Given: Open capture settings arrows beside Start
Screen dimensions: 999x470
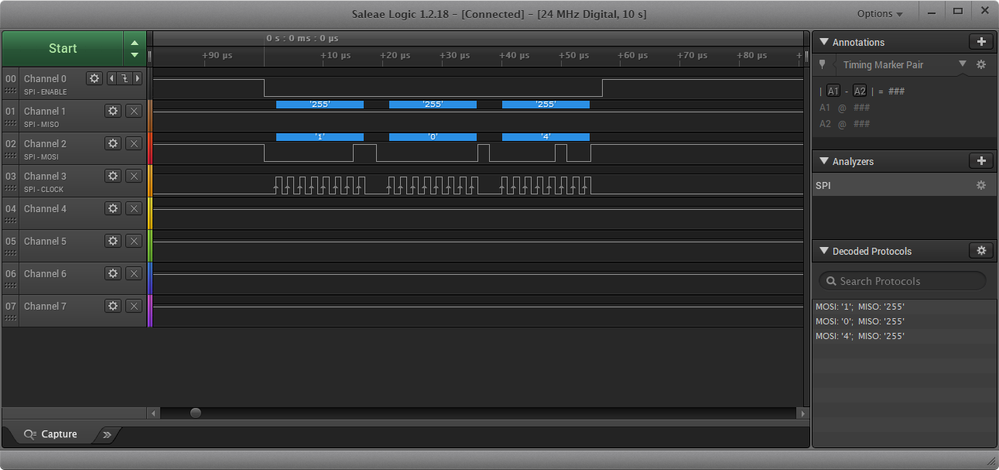Looking at the screenshot, I should point(134,48).
